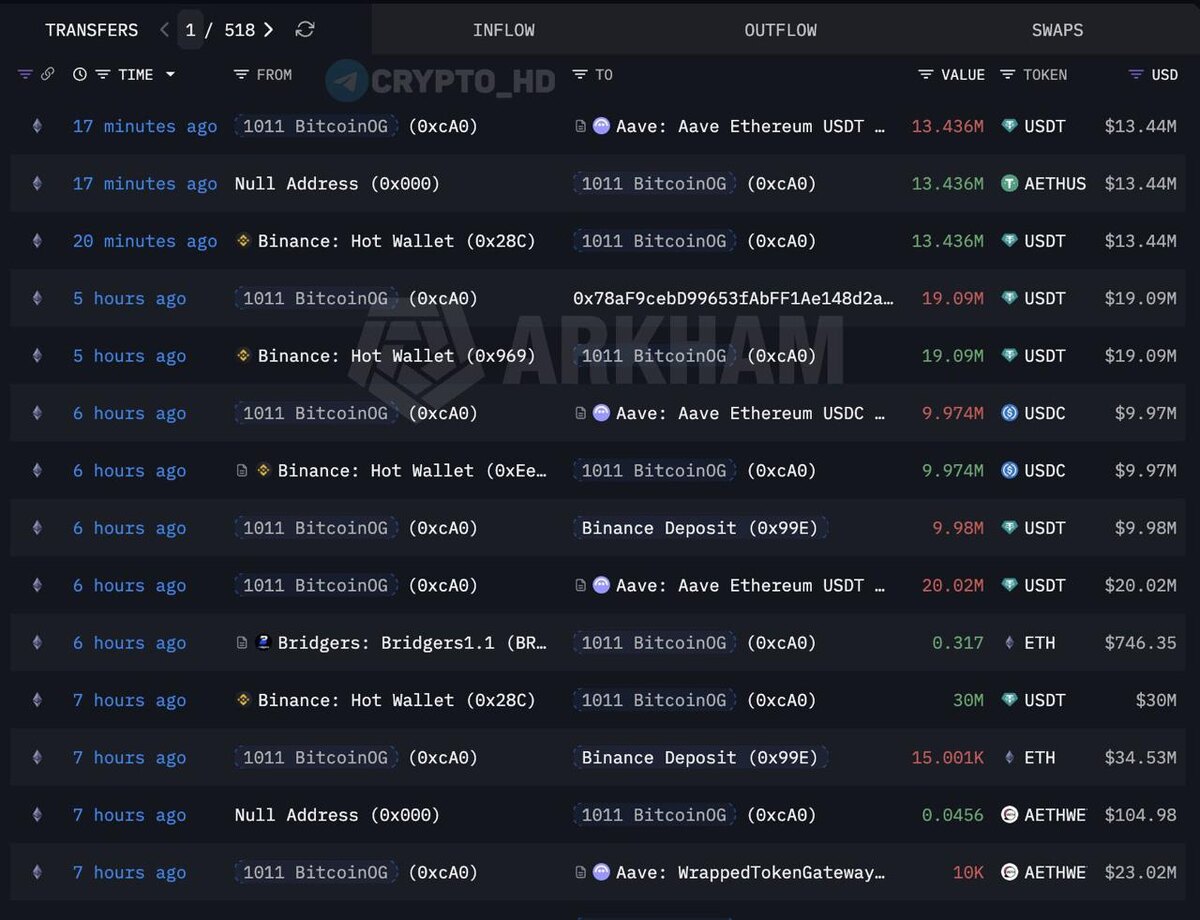Click the Aave icon in the first row

[x=601, y=126]
